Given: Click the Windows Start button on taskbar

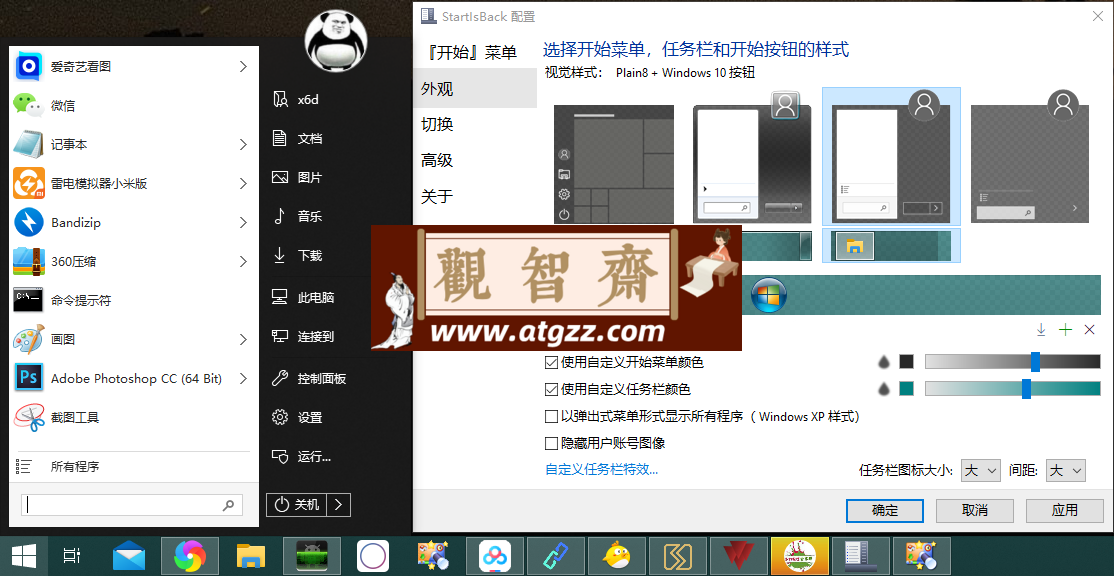Looking at the screenshot, I should tap(23, 556).
